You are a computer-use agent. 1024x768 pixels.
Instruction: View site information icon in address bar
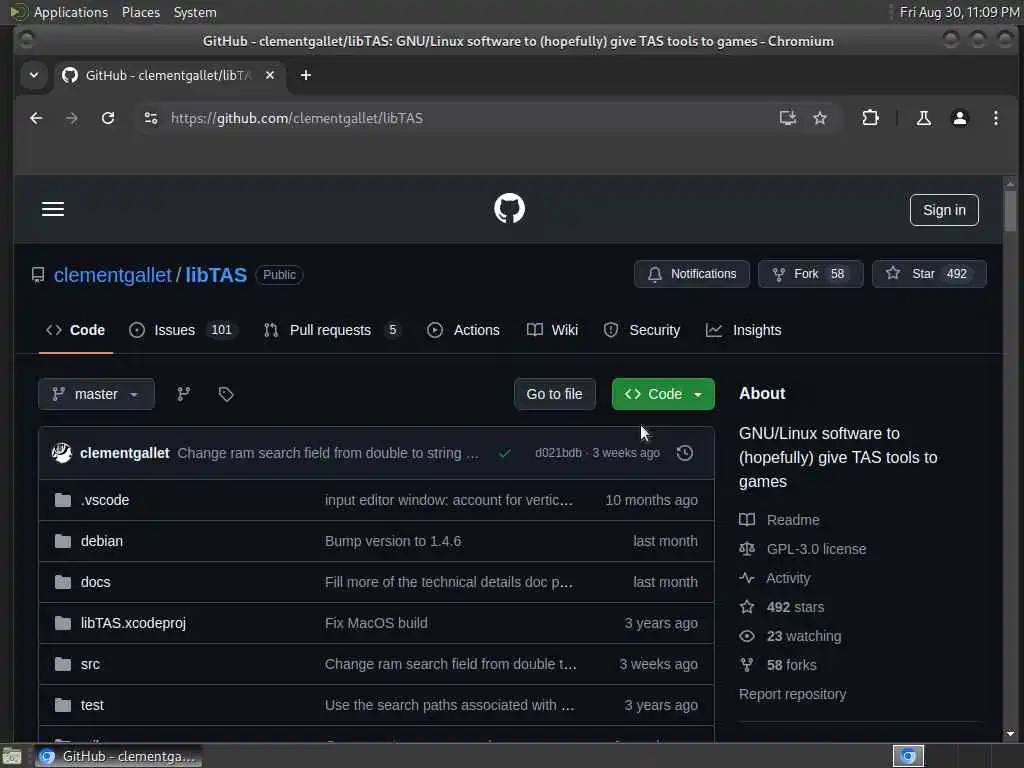point(151,118)
